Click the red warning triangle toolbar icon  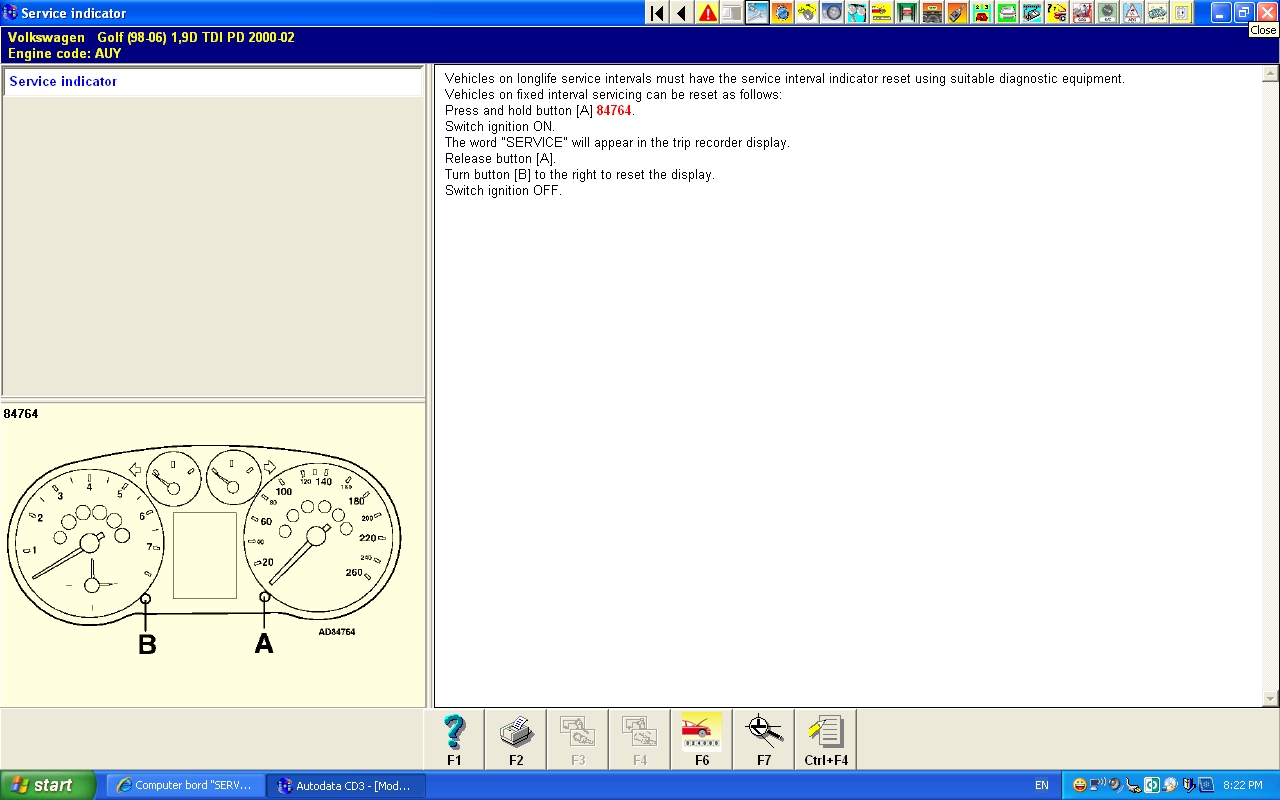(x=708, y=13)
